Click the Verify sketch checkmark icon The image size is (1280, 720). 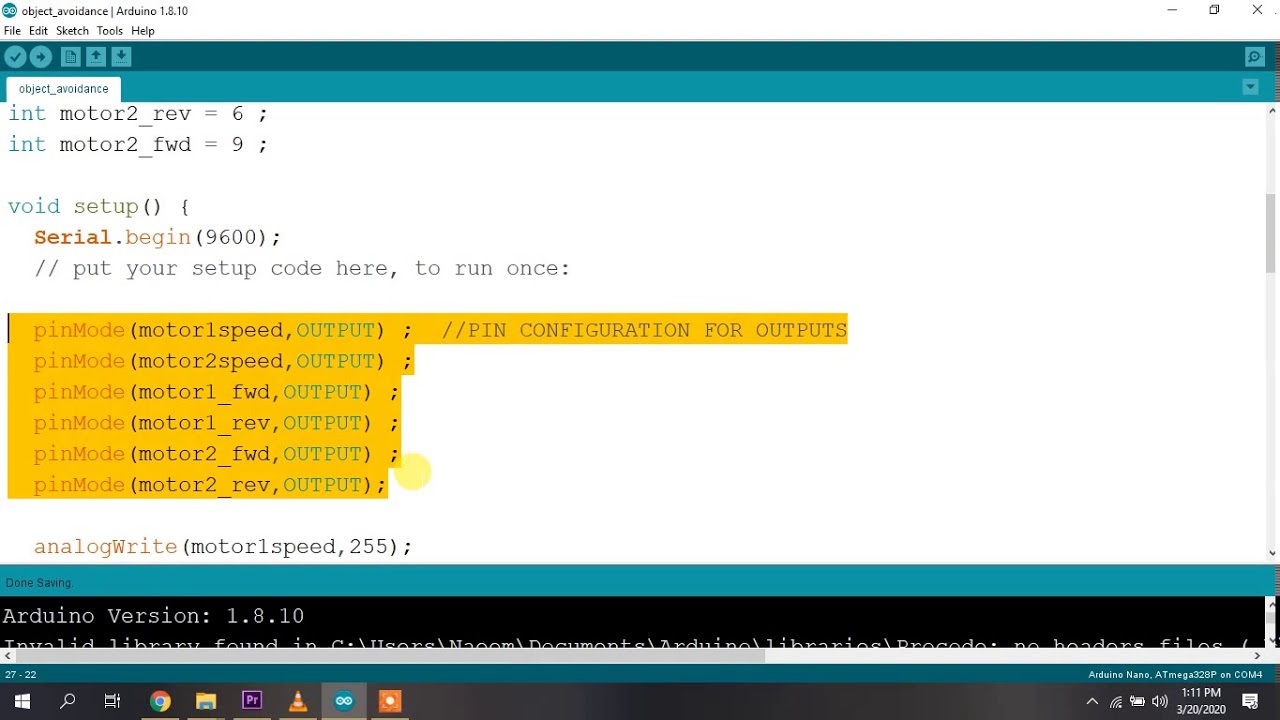point(15,57)
